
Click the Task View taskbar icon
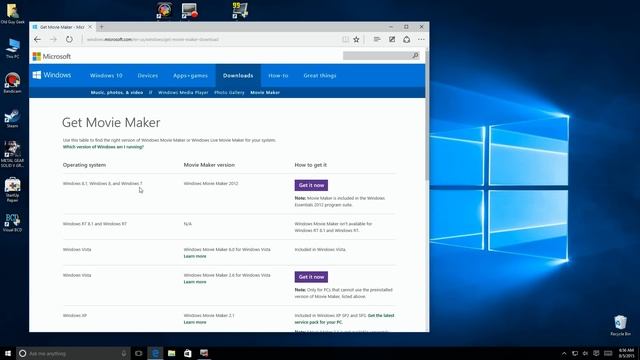coord(139,353)
